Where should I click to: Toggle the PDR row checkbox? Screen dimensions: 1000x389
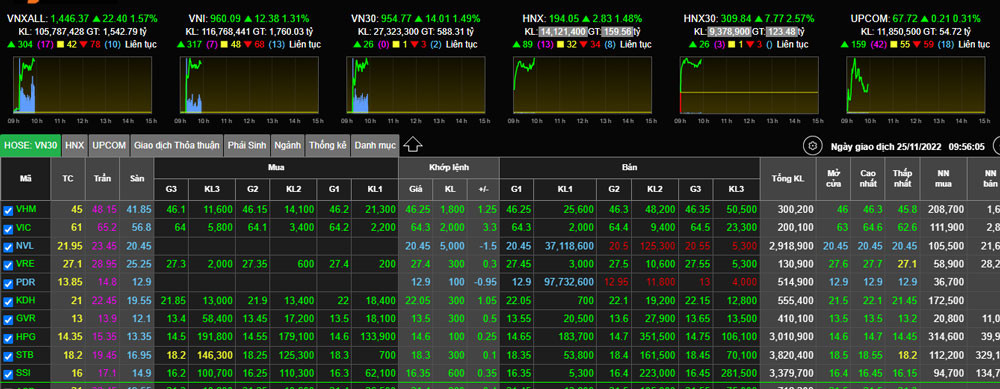point(8,284)
